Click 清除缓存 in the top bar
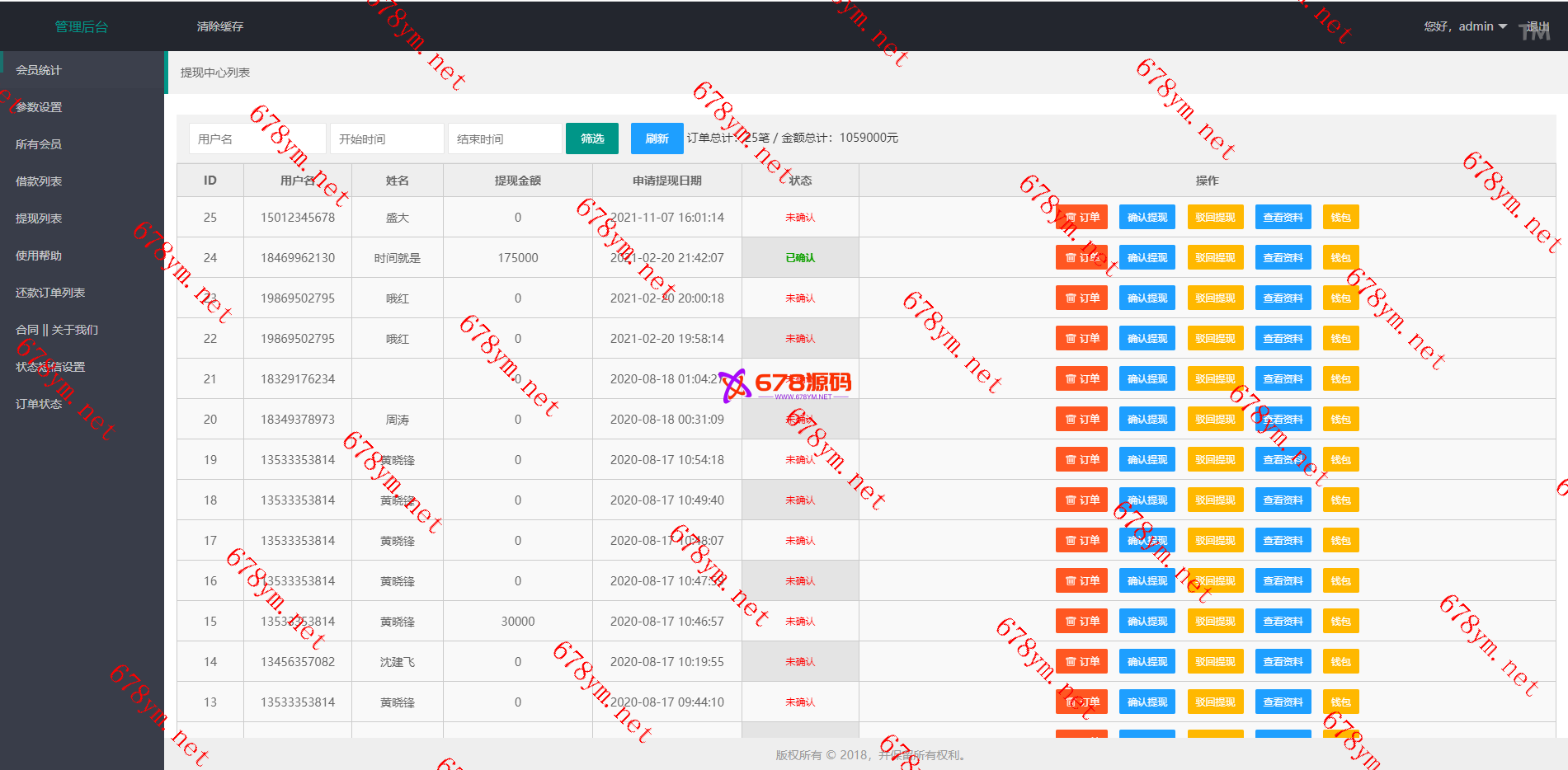Viewport: 1568px width, 770px height. click(220, 26)
